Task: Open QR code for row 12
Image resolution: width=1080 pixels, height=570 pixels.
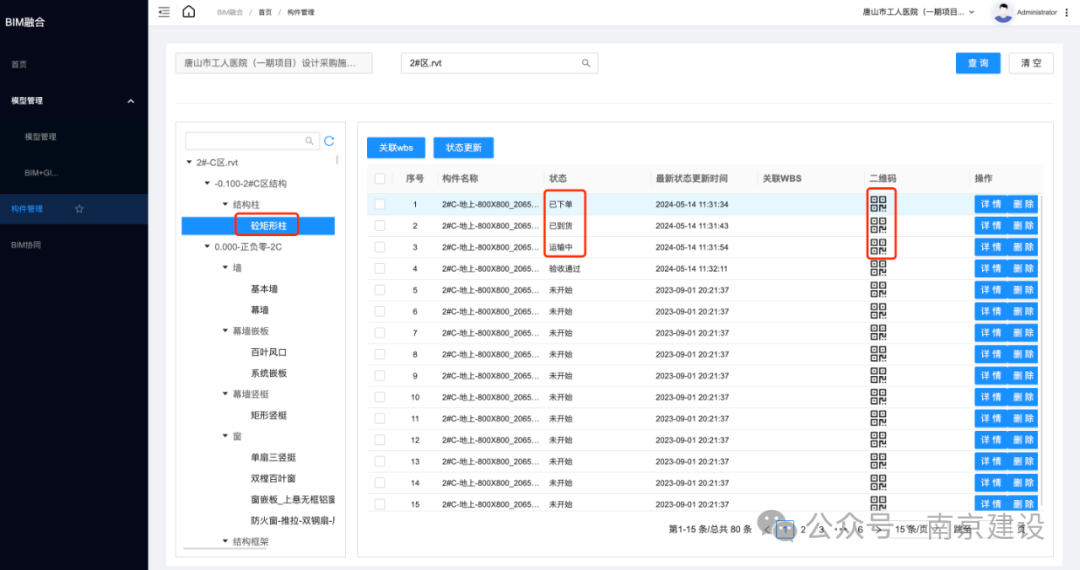Action: 878,439
